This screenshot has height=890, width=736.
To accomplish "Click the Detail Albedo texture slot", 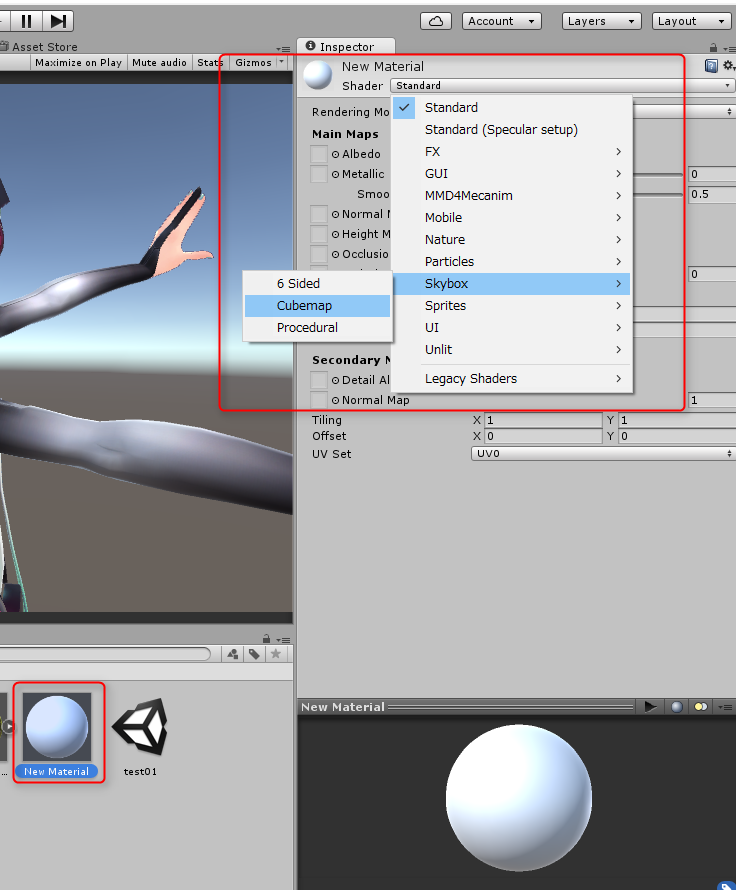I will tap(319, 380).
